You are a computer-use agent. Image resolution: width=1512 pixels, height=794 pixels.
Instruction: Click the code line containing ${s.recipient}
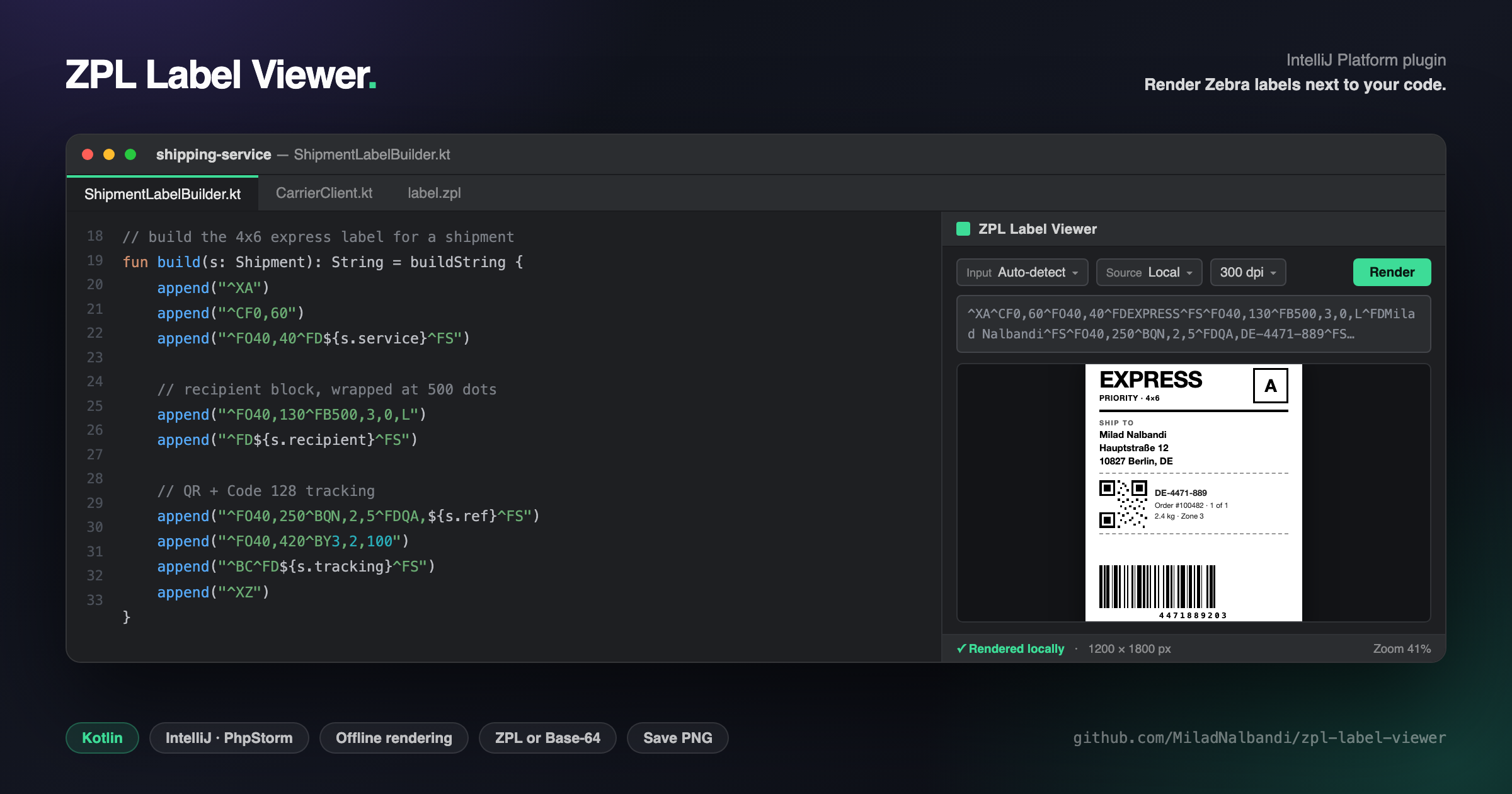tap(287, 440)
